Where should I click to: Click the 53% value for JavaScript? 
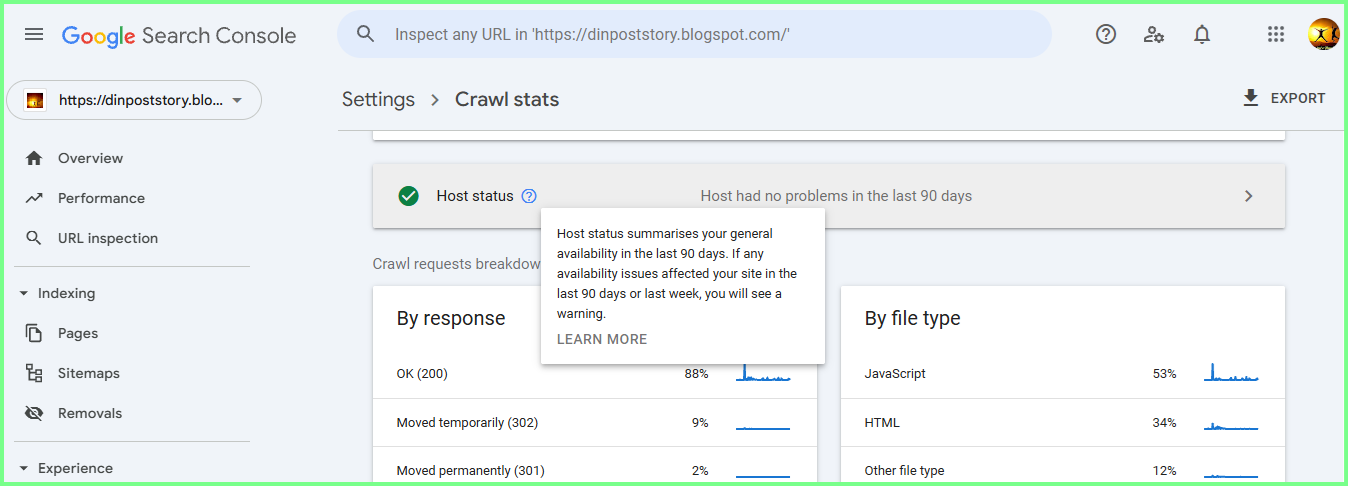tap(1164, 374)
